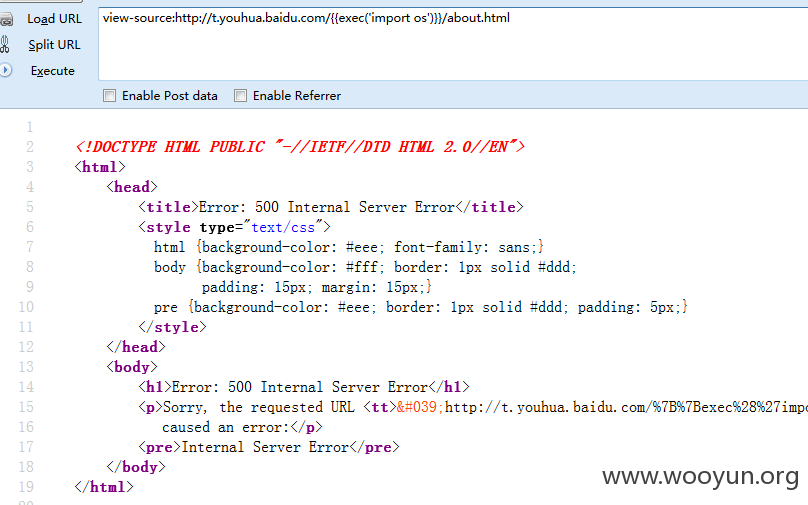The width and height of the screenshot is (808, 505).
Task: Click the 'Sorry, the requested URL' line
Action: click(473, 407)
